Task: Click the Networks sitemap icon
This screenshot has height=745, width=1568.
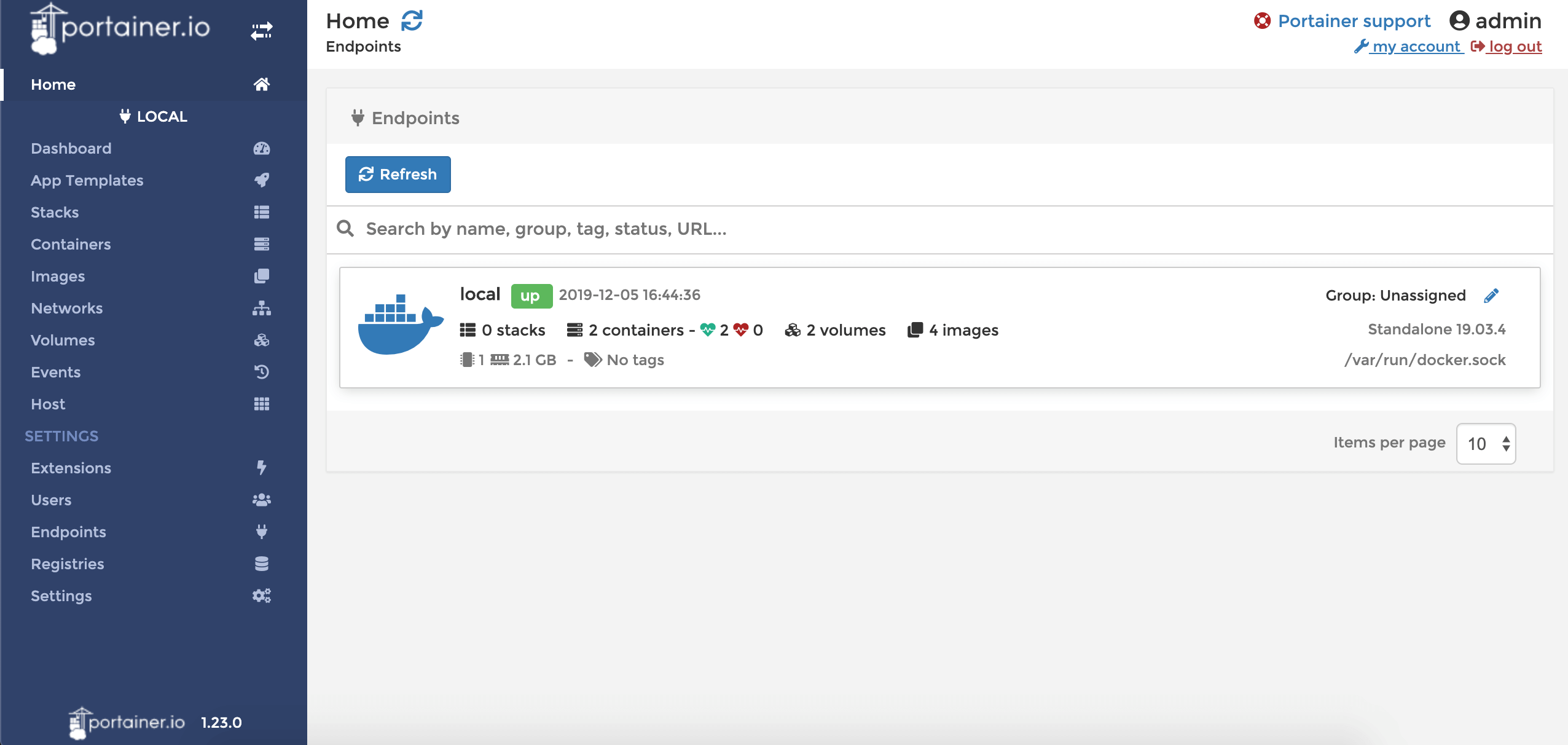Action: coord(261,308)
